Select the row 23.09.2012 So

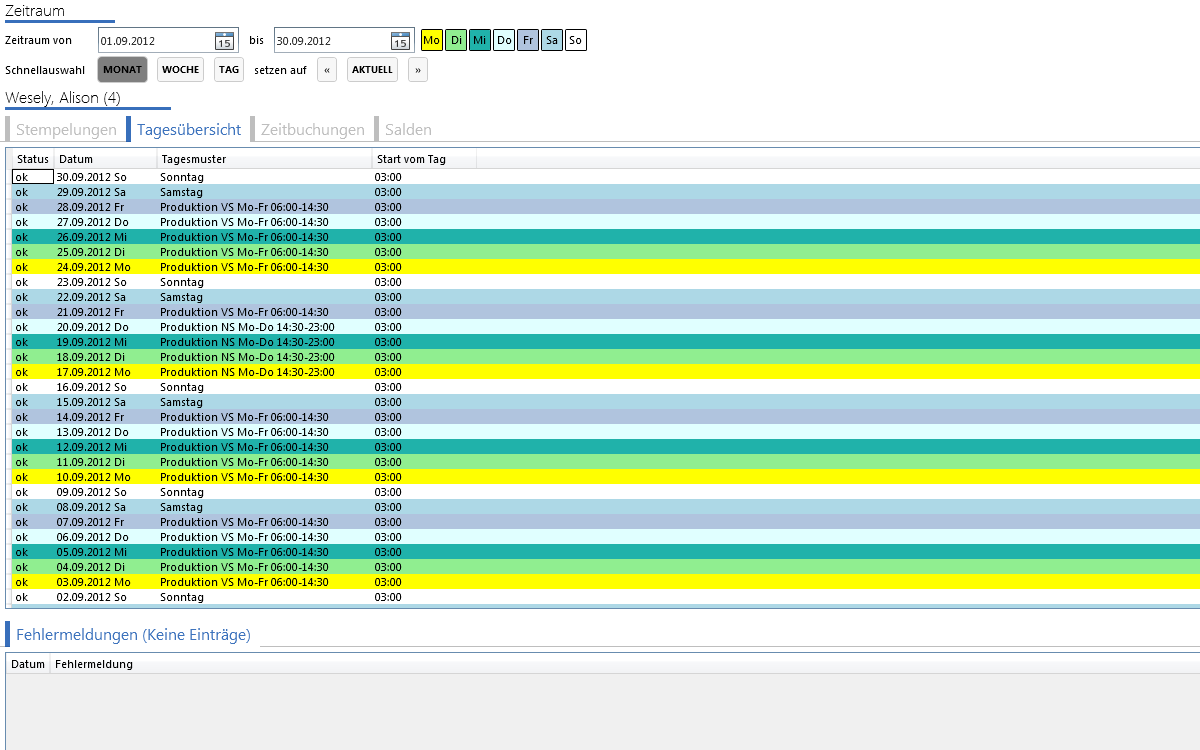click(x=606, y=282)
